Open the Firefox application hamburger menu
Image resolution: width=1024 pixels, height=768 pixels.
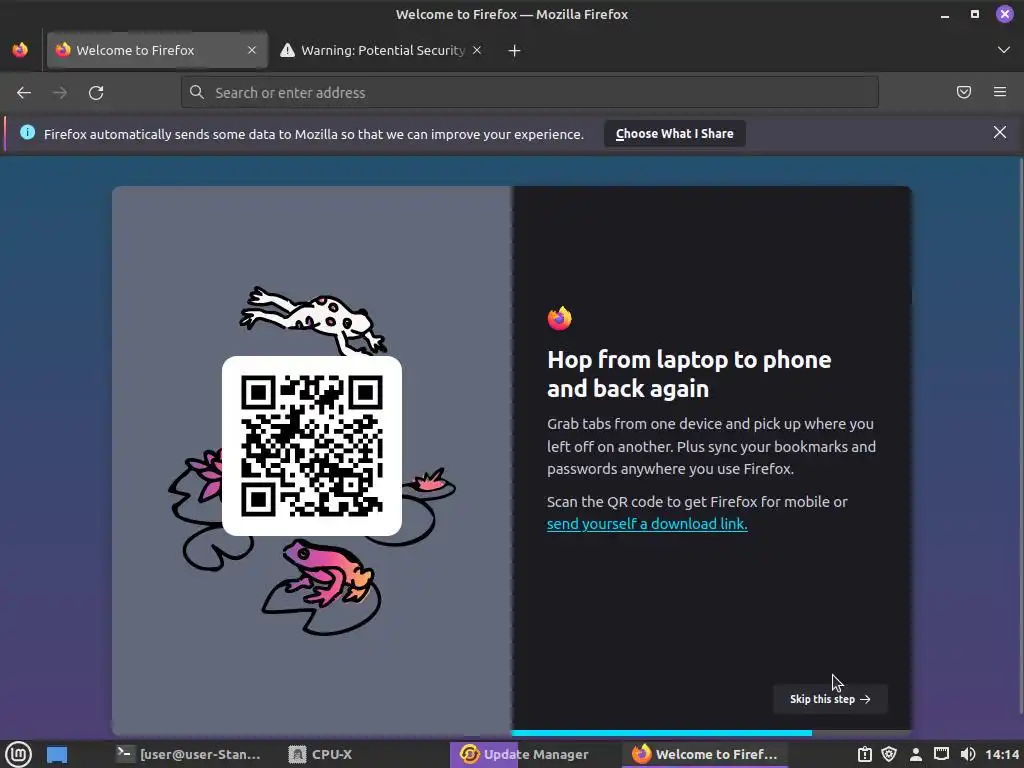point(1000,93)
